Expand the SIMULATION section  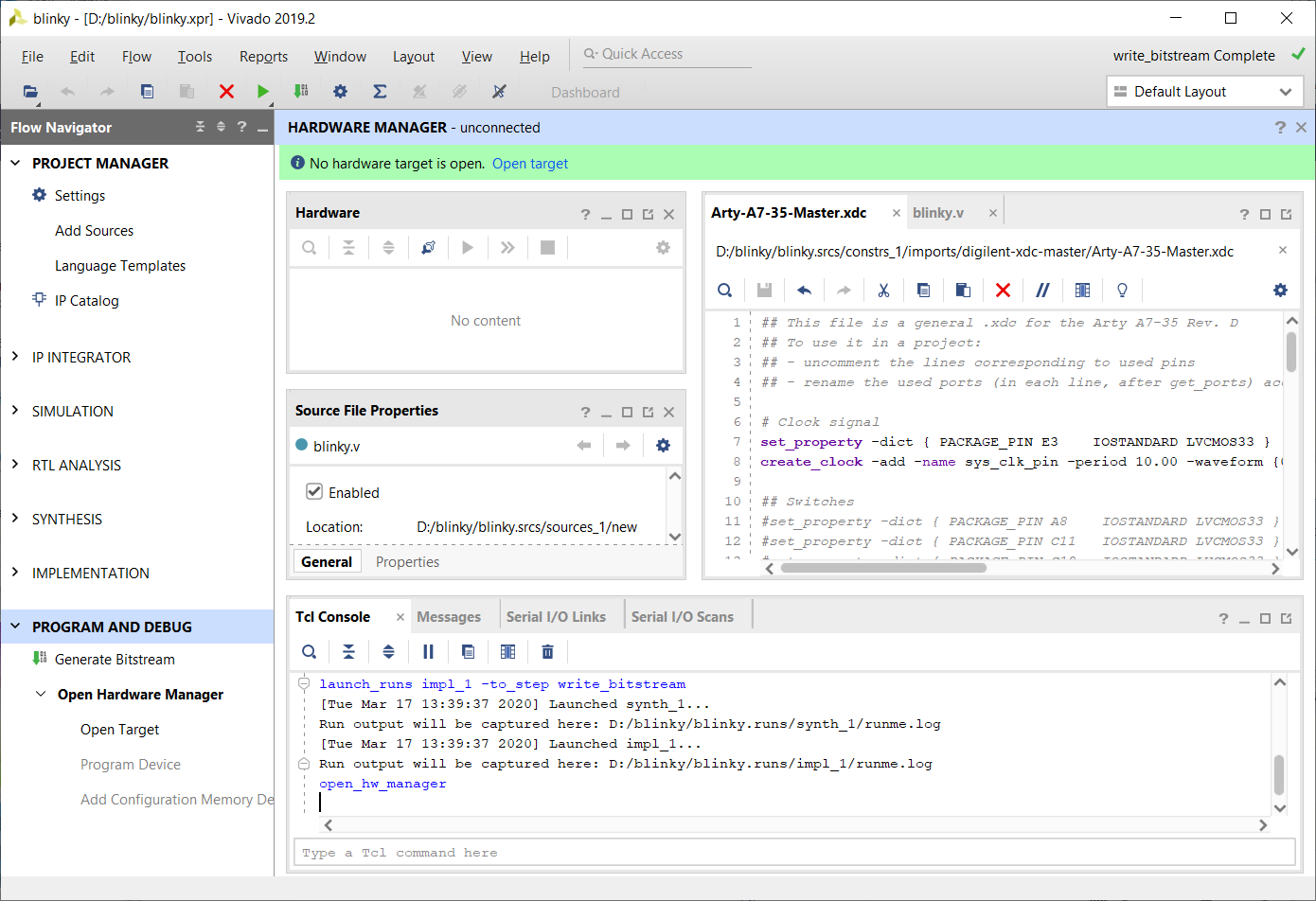15,411
